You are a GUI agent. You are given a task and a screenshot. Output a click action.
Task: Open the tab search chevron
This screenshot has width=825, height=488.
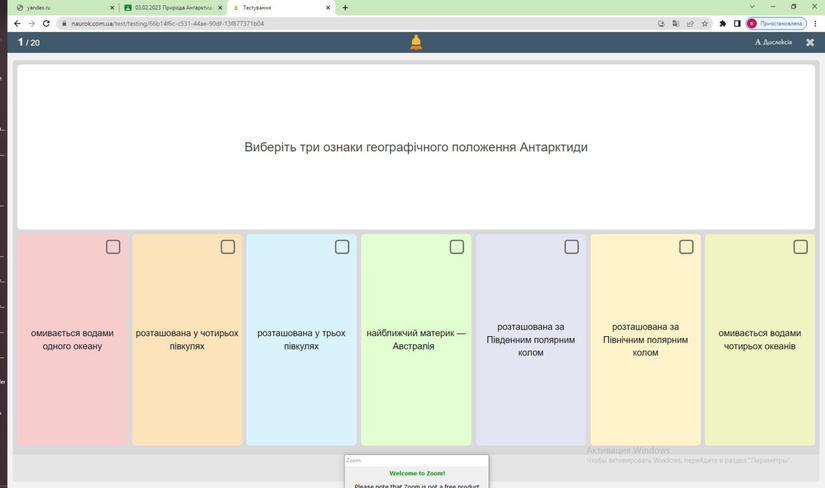(x=752, y=7)
